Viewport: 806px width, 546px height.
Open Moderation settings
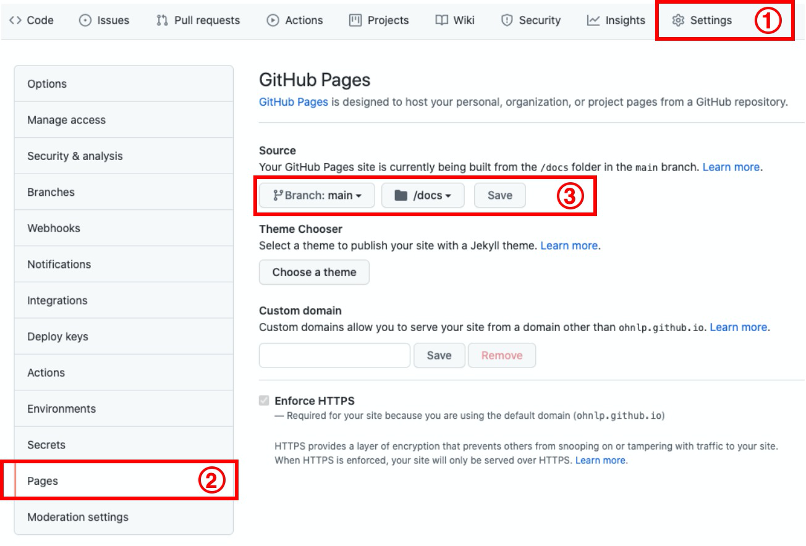(x=124, y=517)
